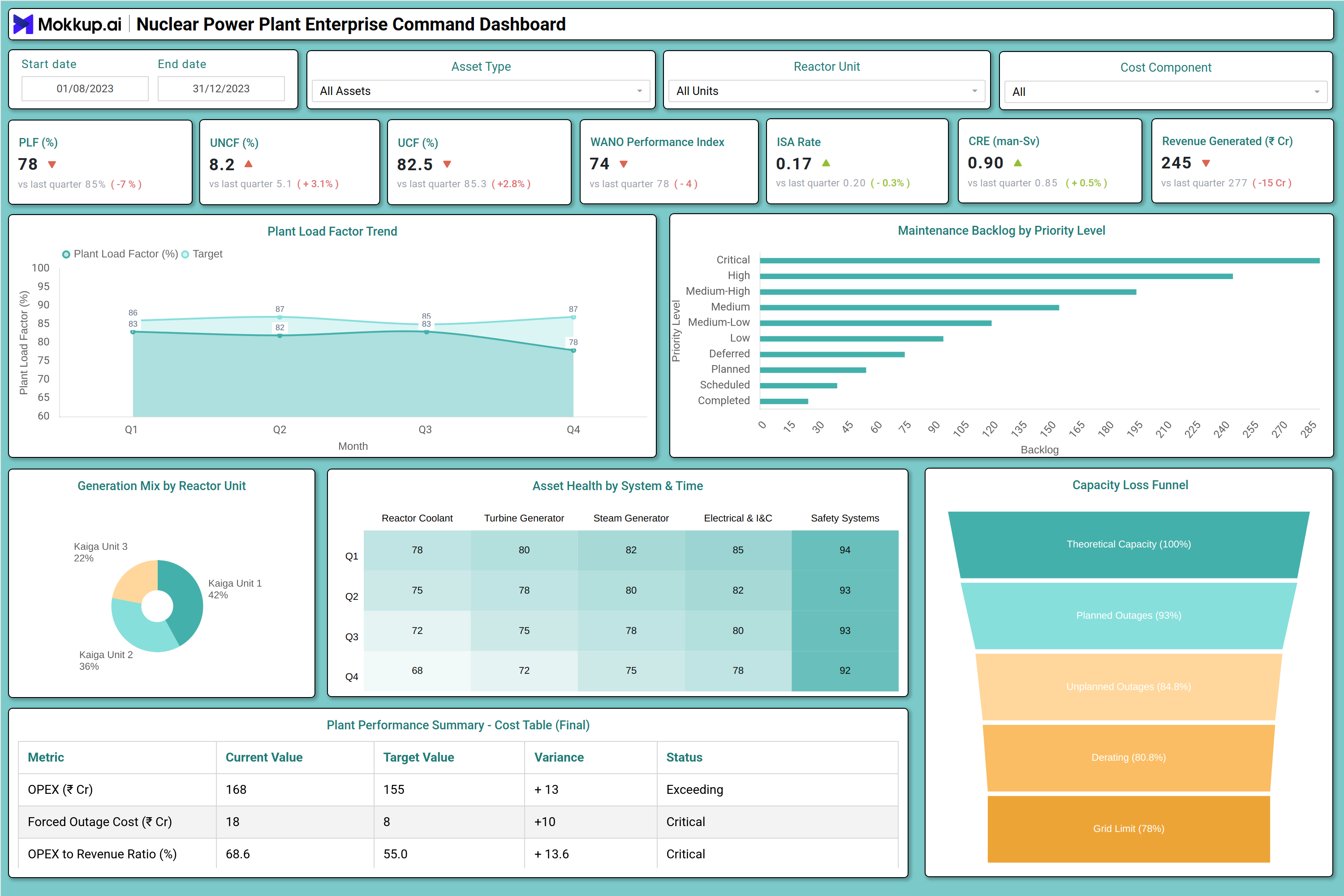Viewport: 1344px width, 896px height.
Task: Click the Derating (80.8%) funnel stage
Action: 1129,758
